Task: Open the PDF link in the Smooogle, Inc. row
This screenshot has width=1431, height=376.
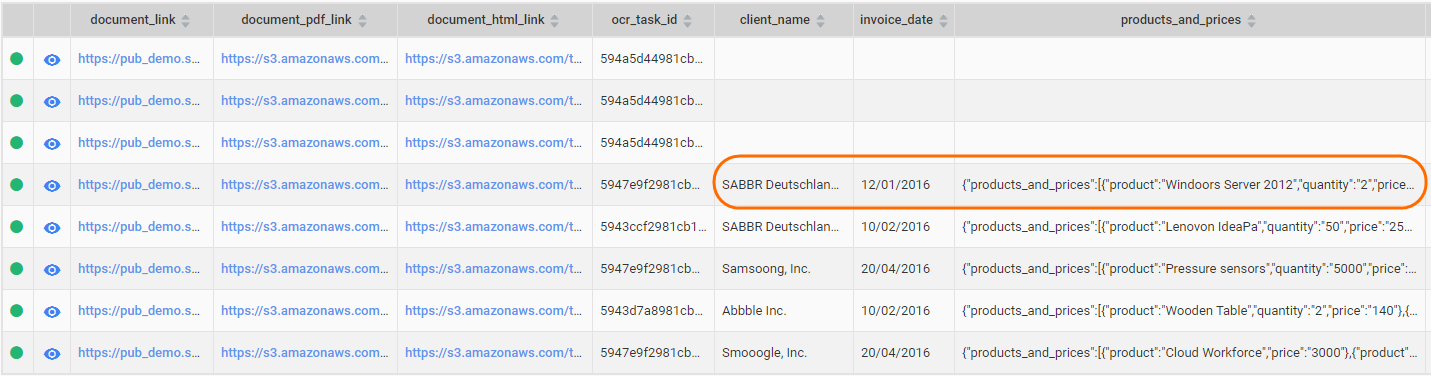Action: (x=305, y=353)
